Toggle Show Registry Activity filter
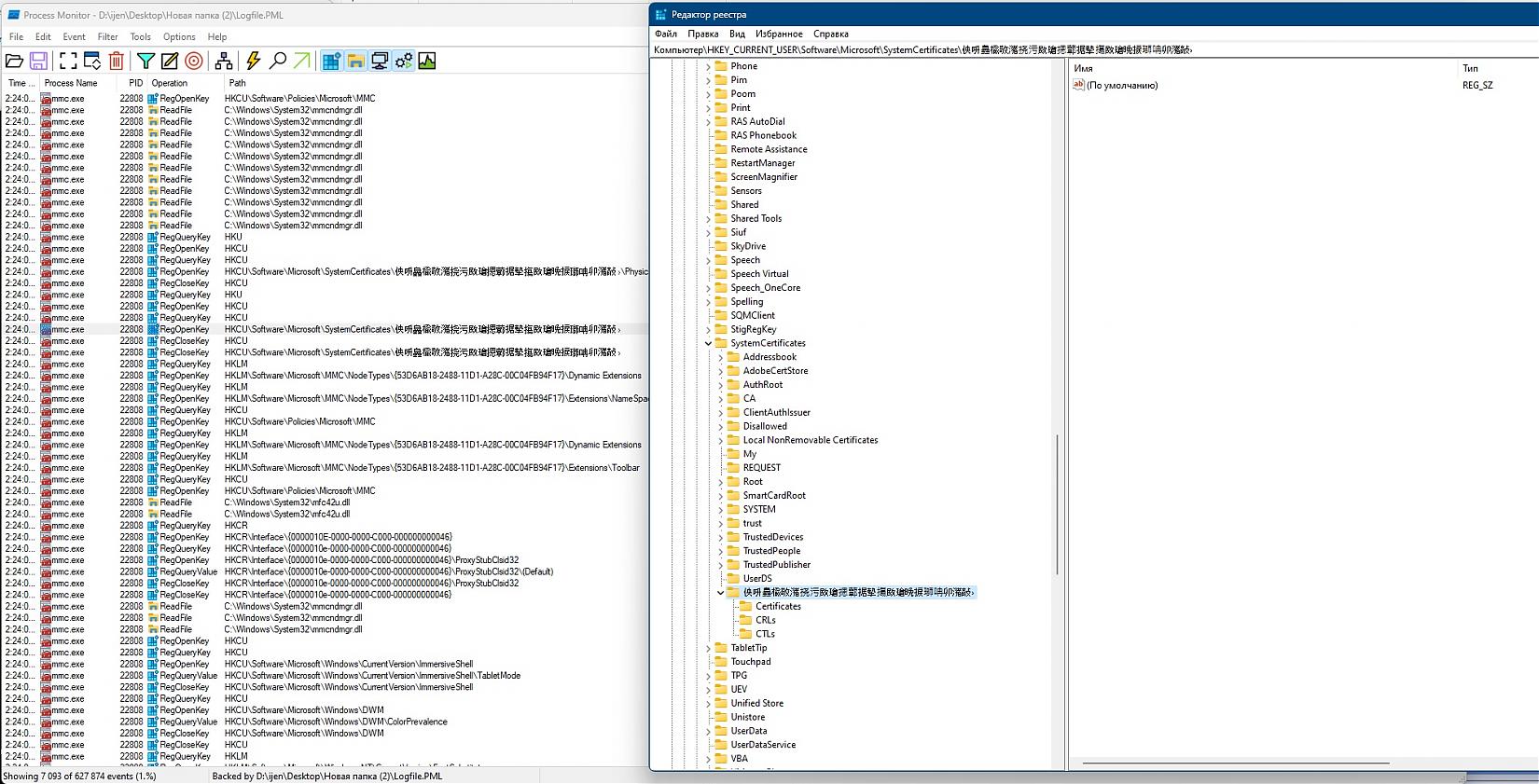Viewport: 1539px width, 784px height. pos(331,62)
